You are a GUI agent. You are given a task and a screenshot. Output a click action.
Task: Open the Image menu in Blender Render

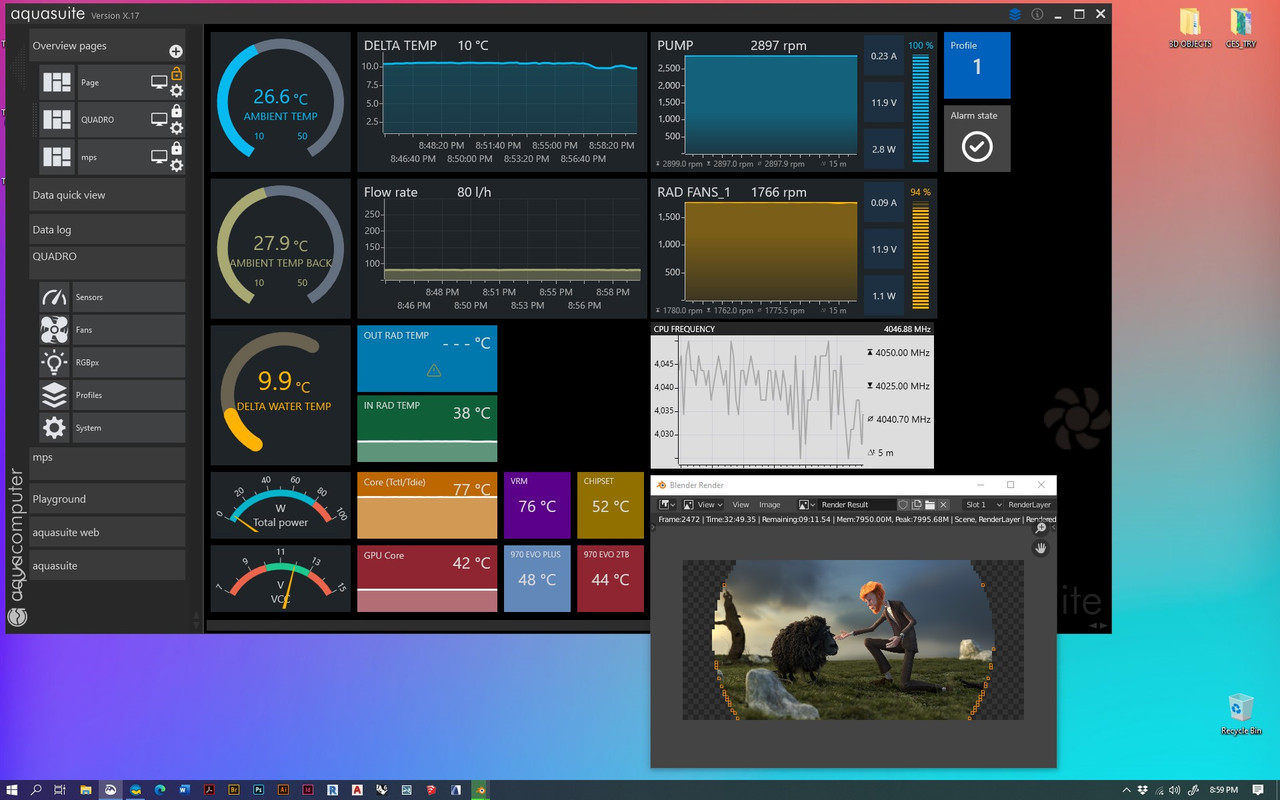point(770,505)
